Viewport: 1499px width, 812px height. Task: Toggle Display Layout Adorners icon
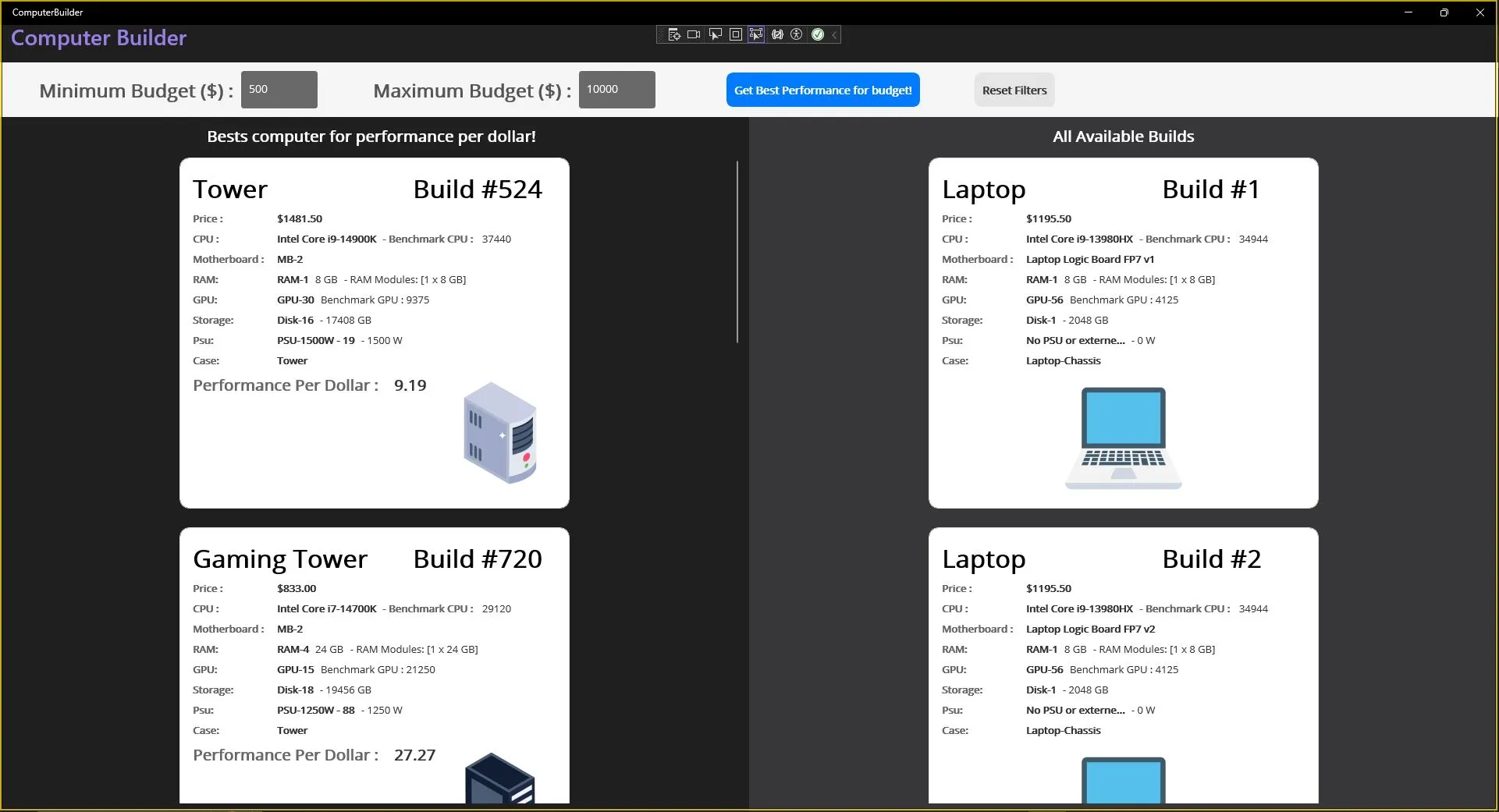(735, 34)
